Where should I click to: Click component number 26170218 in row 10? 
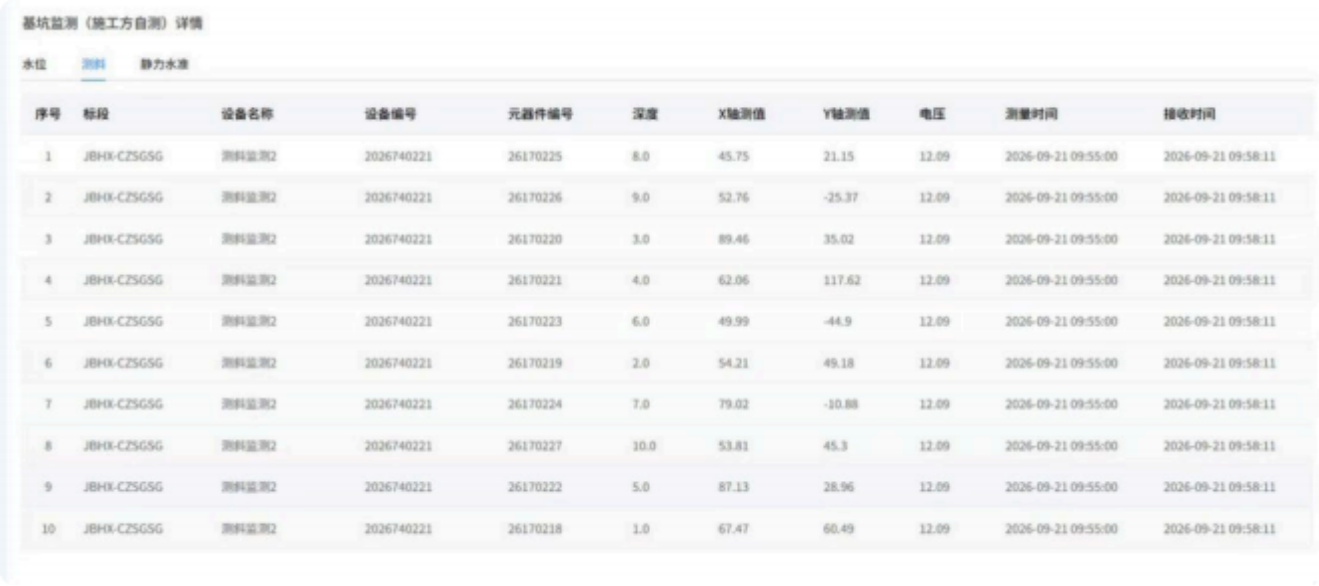[535, 528]
